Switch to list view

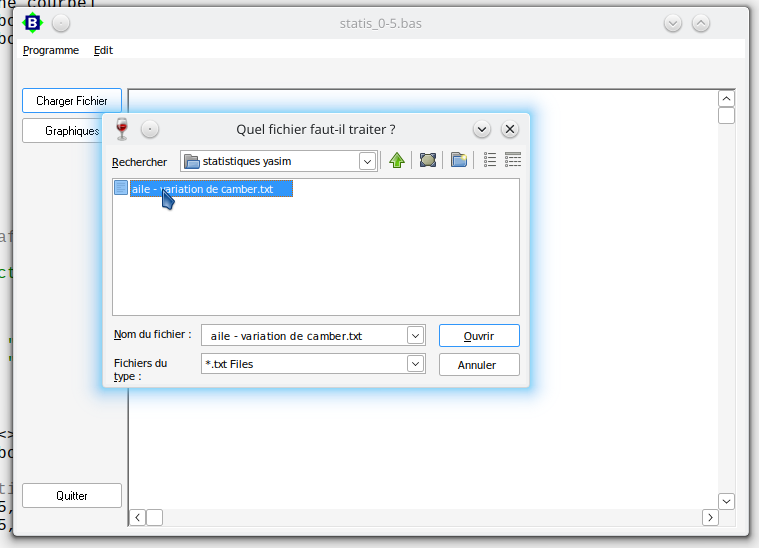(490, 160)
